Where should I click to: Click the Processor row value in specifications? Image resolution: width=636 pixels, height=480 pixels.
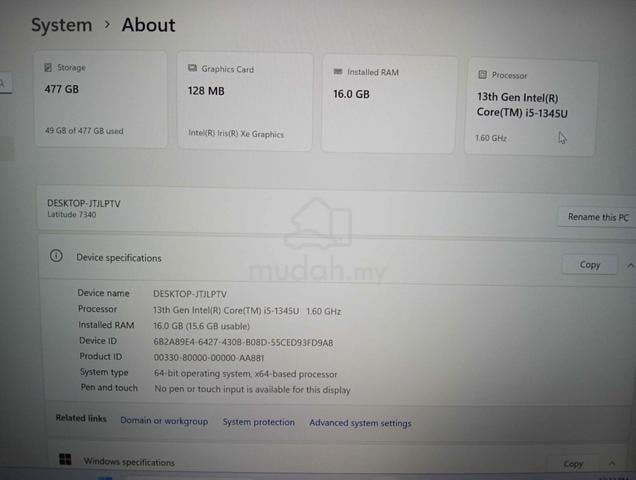(247, 311)
